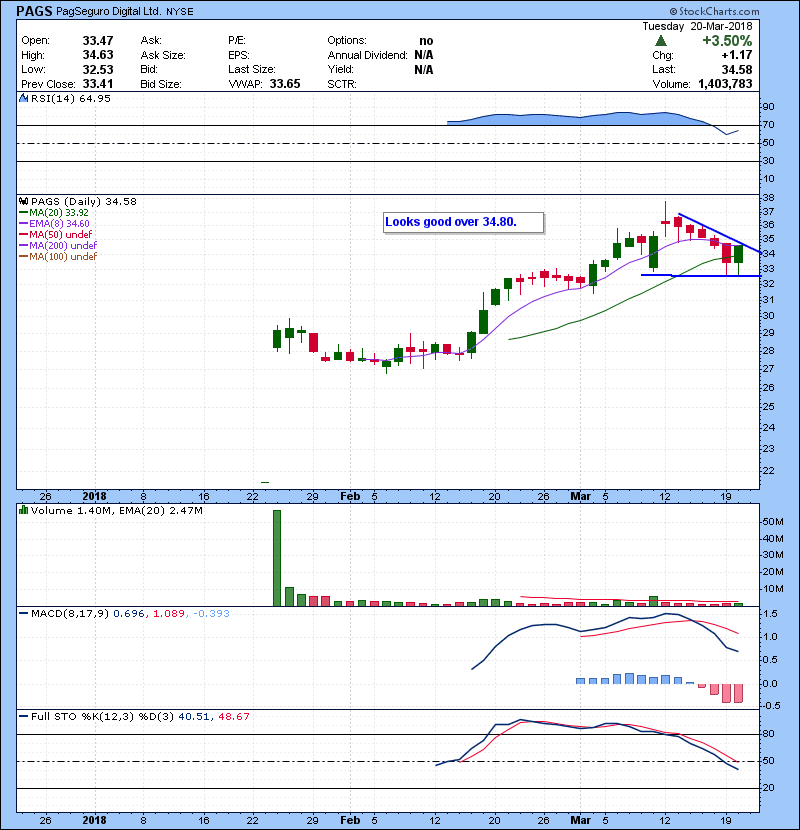Click the Bid Size label
The height and width of the screenshot is (830, 800).
161,84
